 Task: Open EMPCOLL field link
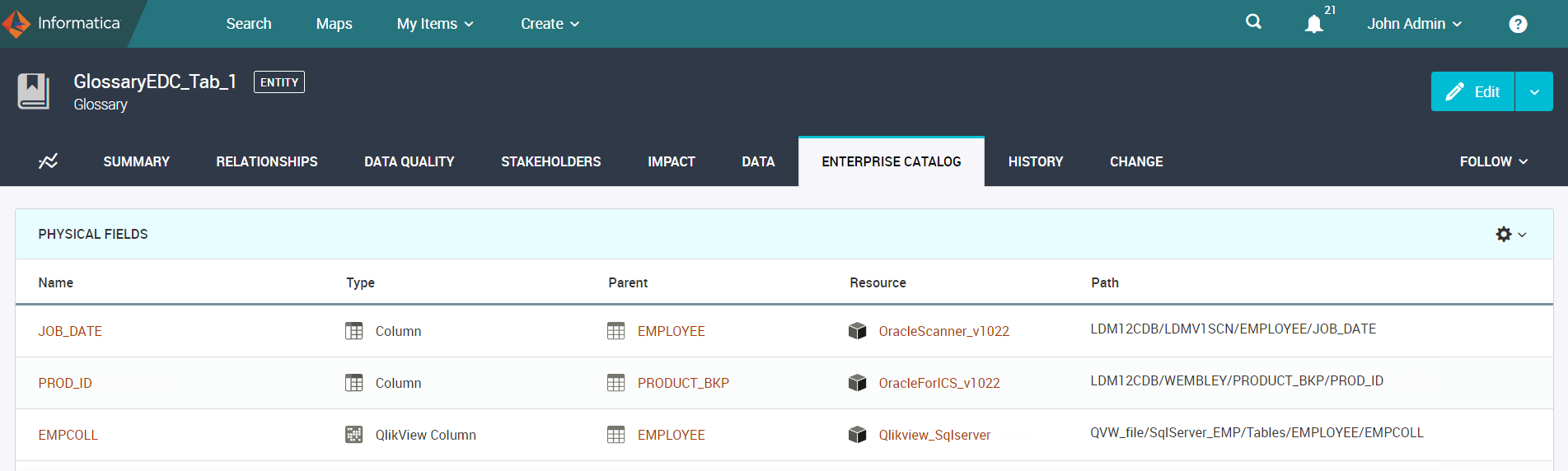pos(68,435)
